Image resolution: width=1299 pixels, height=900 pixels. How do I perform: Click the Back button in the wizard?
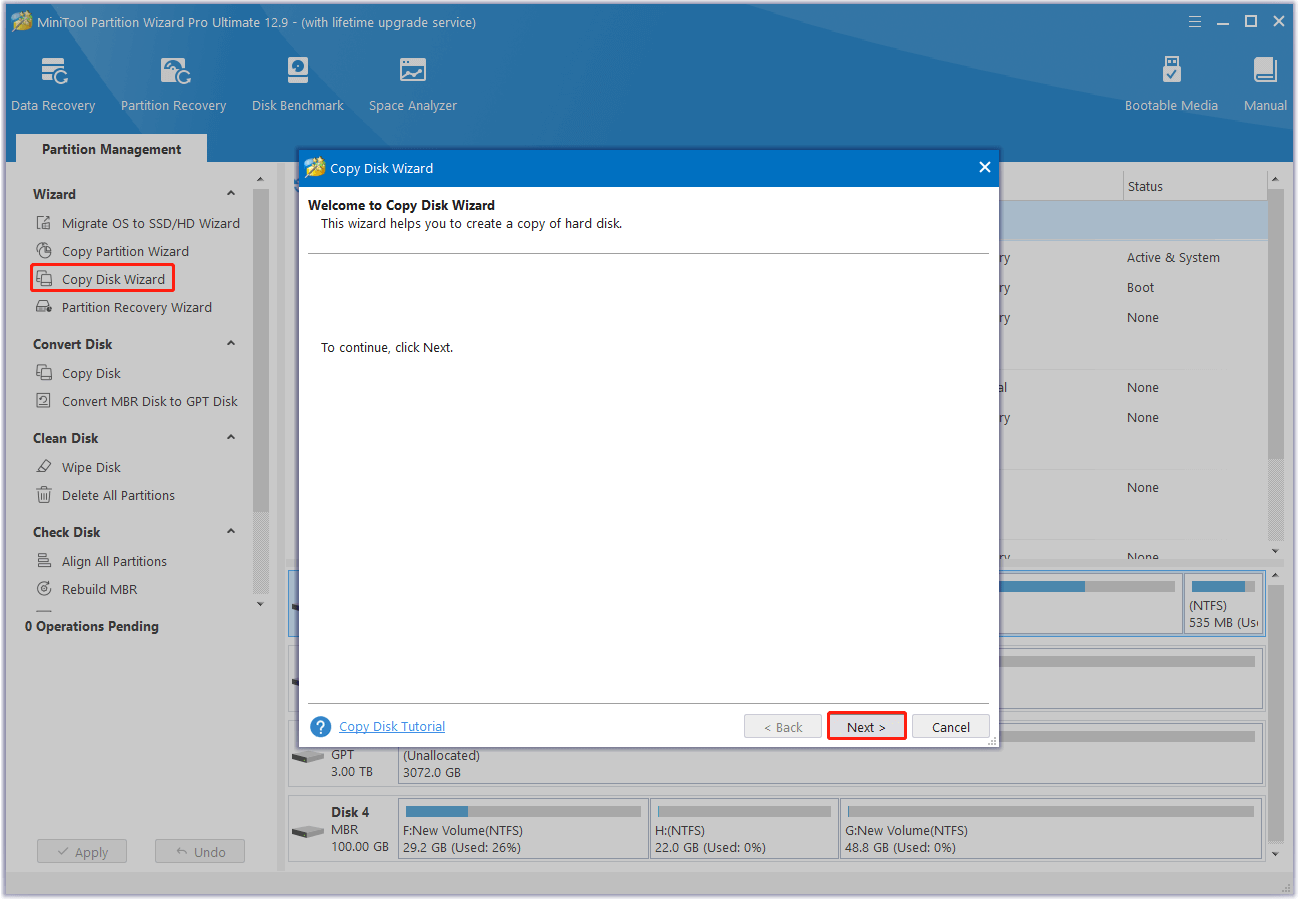[783, 727]
